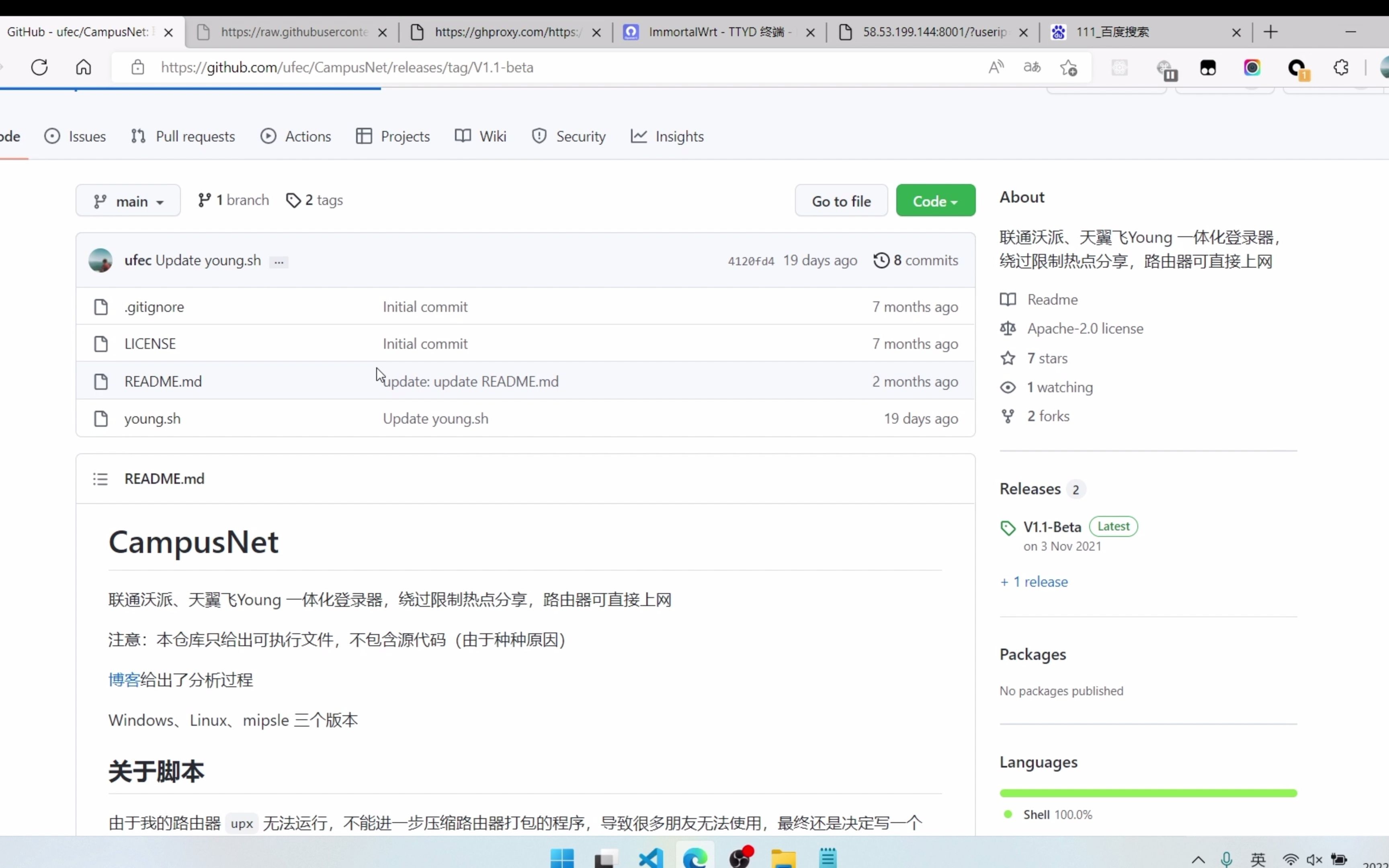
Task: Open the Apache-2.0 license link
Action: [x=1085, y=328]
